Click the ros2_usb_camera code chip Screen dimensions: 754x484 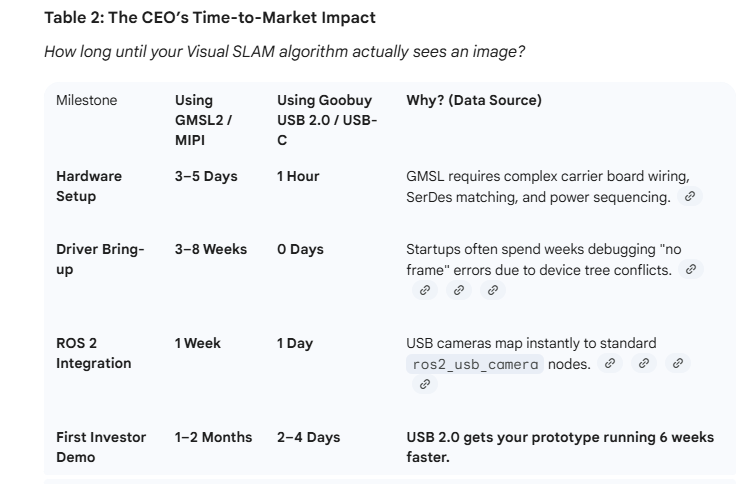(x=473, y=364)
